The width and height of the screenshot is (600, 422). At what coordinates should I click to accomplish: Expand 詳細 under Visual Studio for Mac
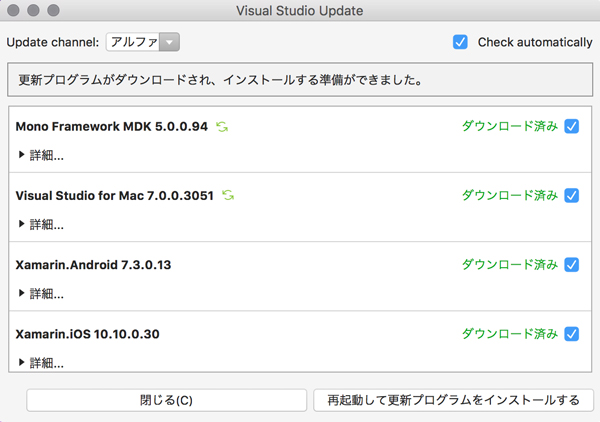41,224
